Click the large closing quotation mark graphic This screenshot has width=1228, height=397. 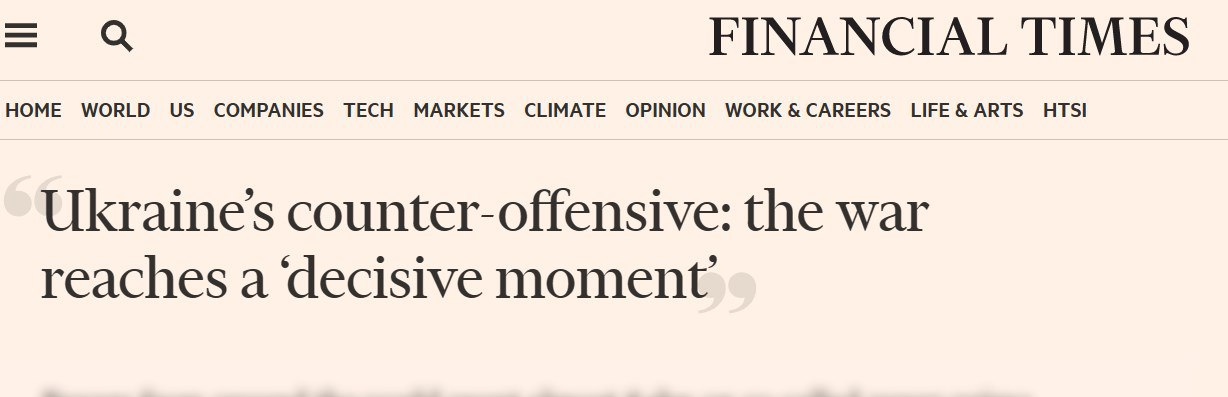point(726,291)
